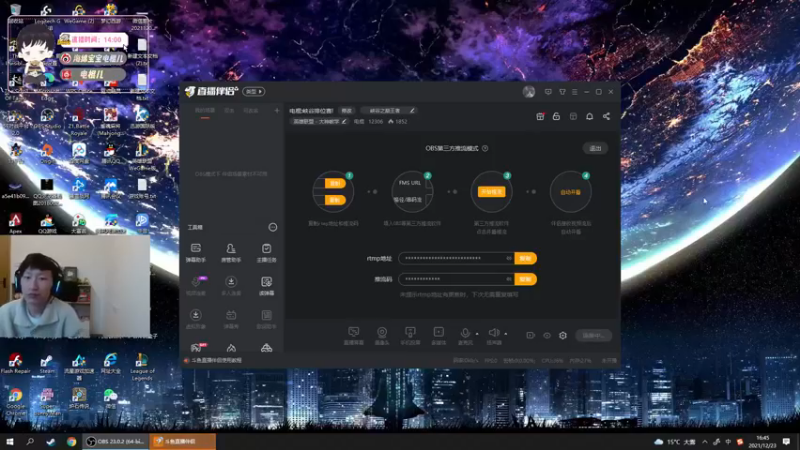The height and width of the screenshot is (450, 800).
Task: Open Google Chrome from the taskbar
Action: point(71,441)
